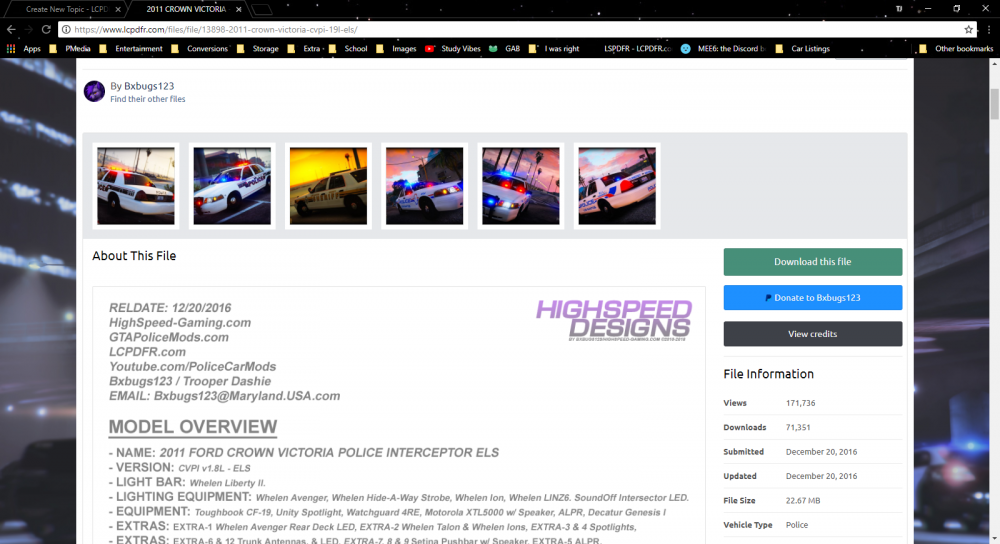The width and height of the screenshot is (1000, 544).
Task: Click the Download this file button
Action: pyautogui.click(x=812, y=261)
